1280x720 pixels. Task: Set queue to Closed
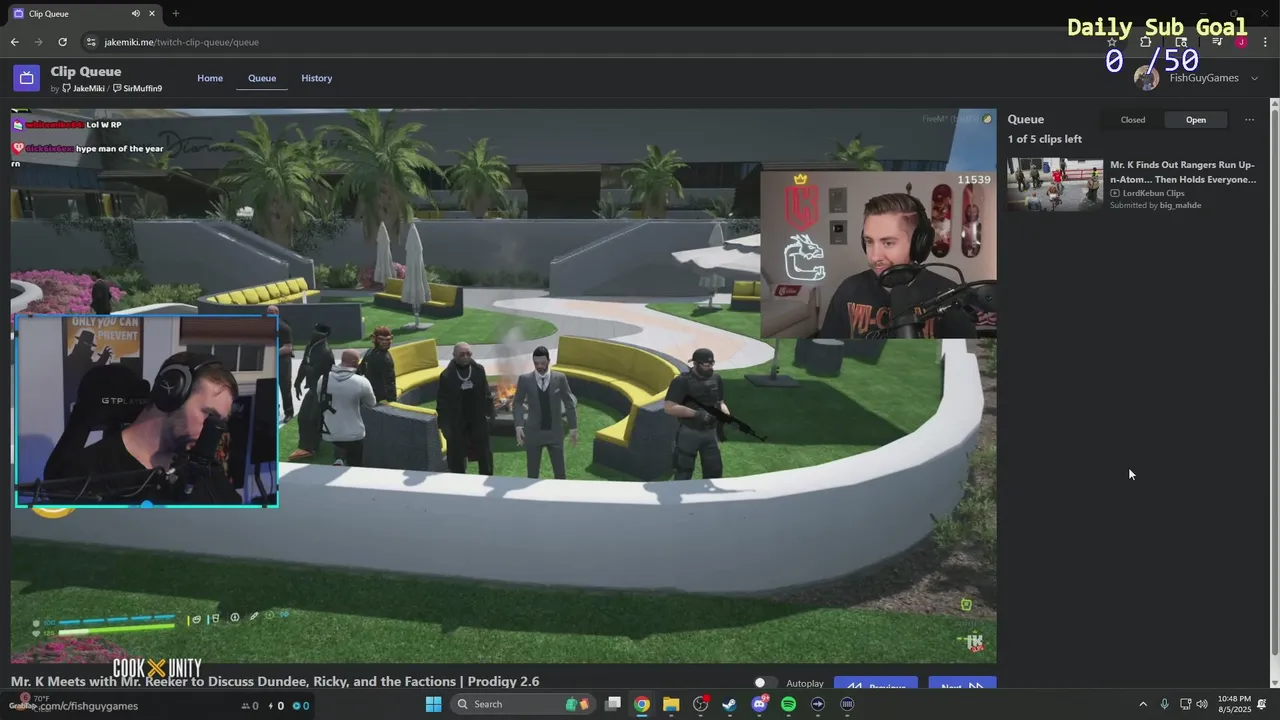pyautogui.click(x=1133, y=120)
